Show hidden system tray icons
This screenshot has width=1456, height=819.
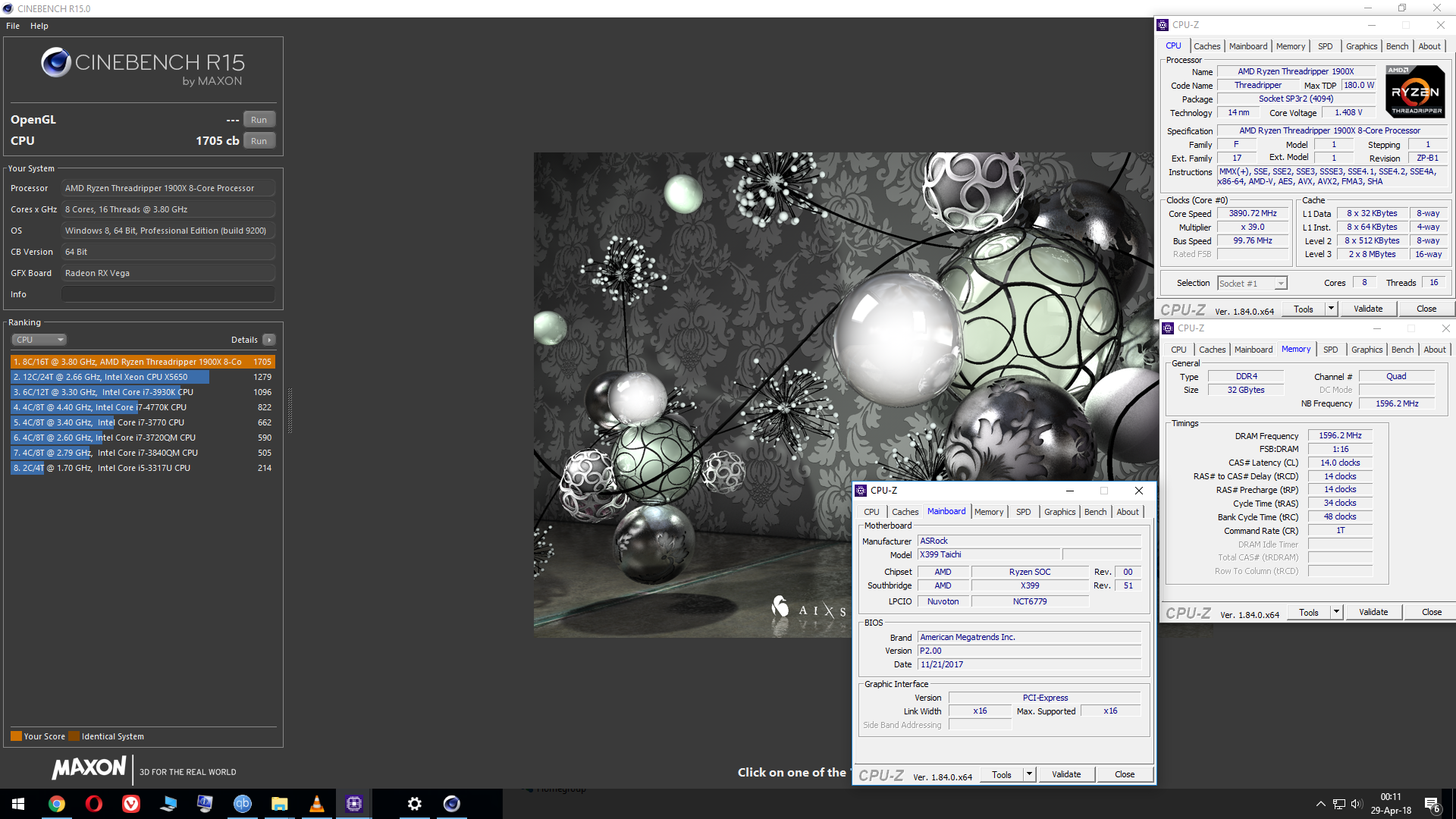1321,804
